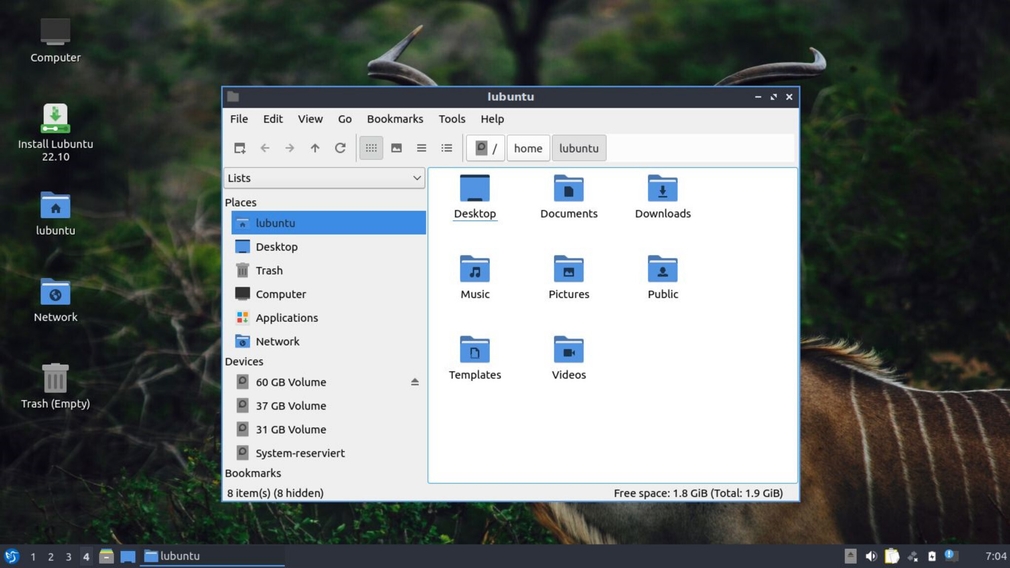Open the Go menu
1010x568 pixels.
coord(345,118)
